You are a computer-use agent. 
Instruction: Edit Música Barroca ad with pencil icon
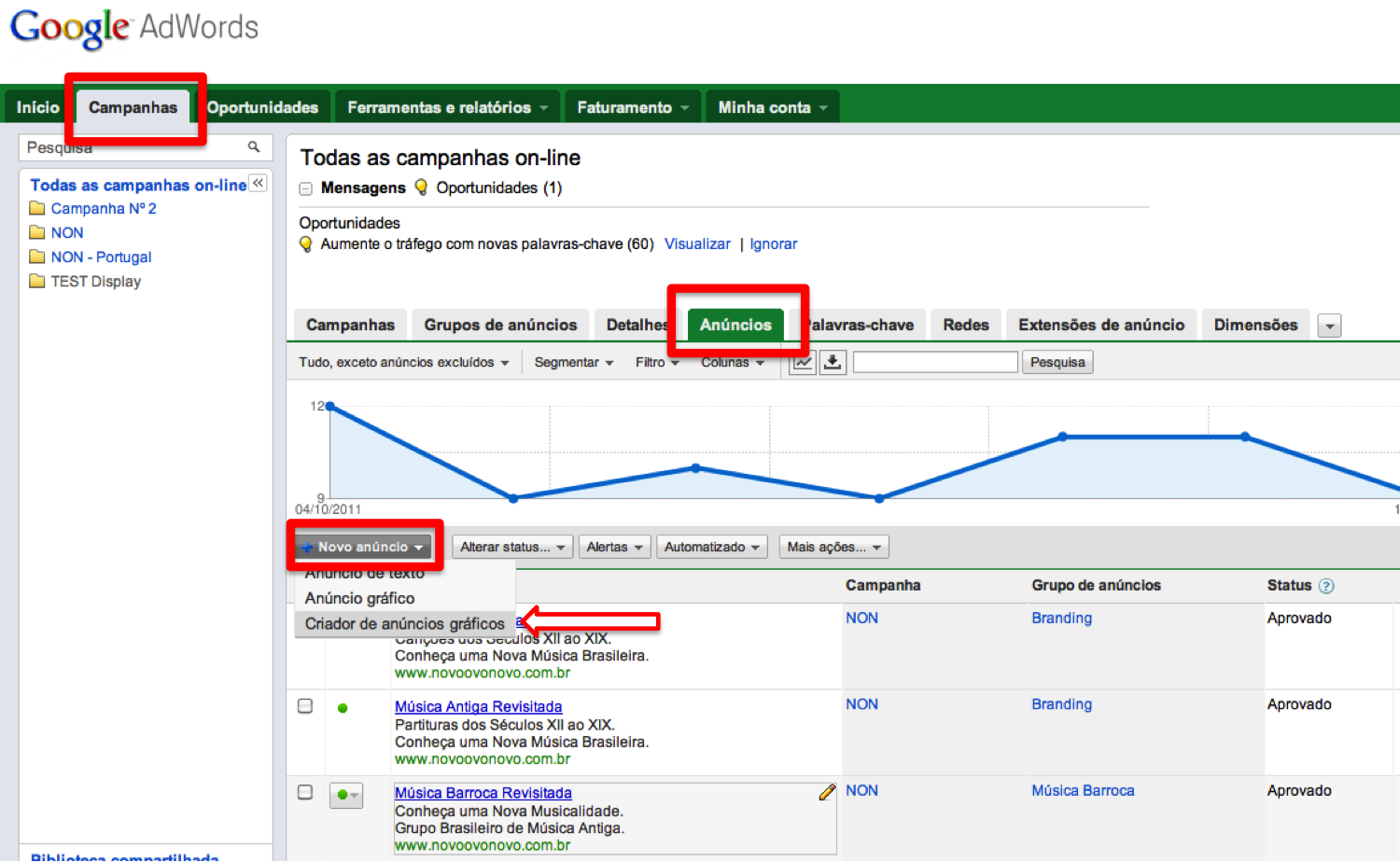coord(827,792)
